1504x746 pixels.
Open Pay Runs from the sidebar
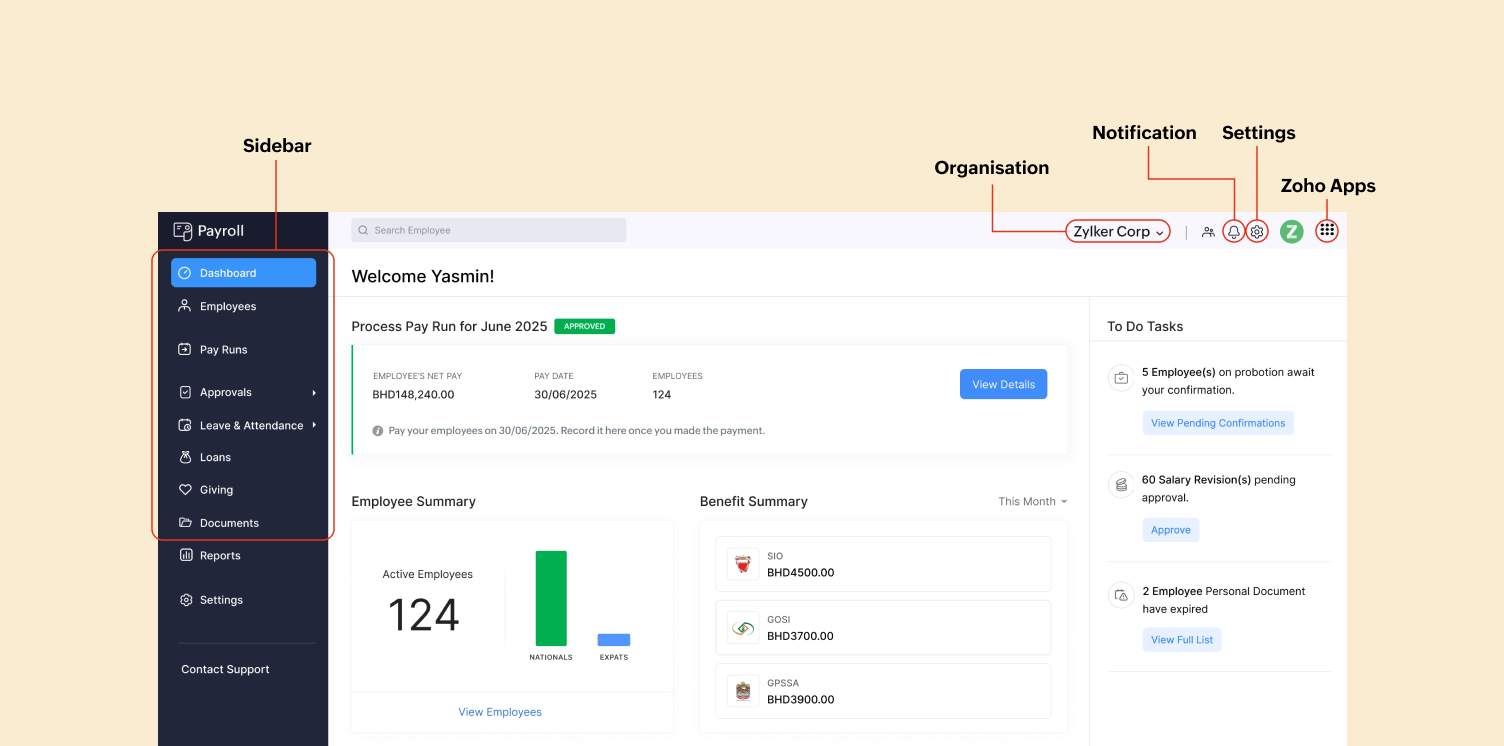[223, 350]
